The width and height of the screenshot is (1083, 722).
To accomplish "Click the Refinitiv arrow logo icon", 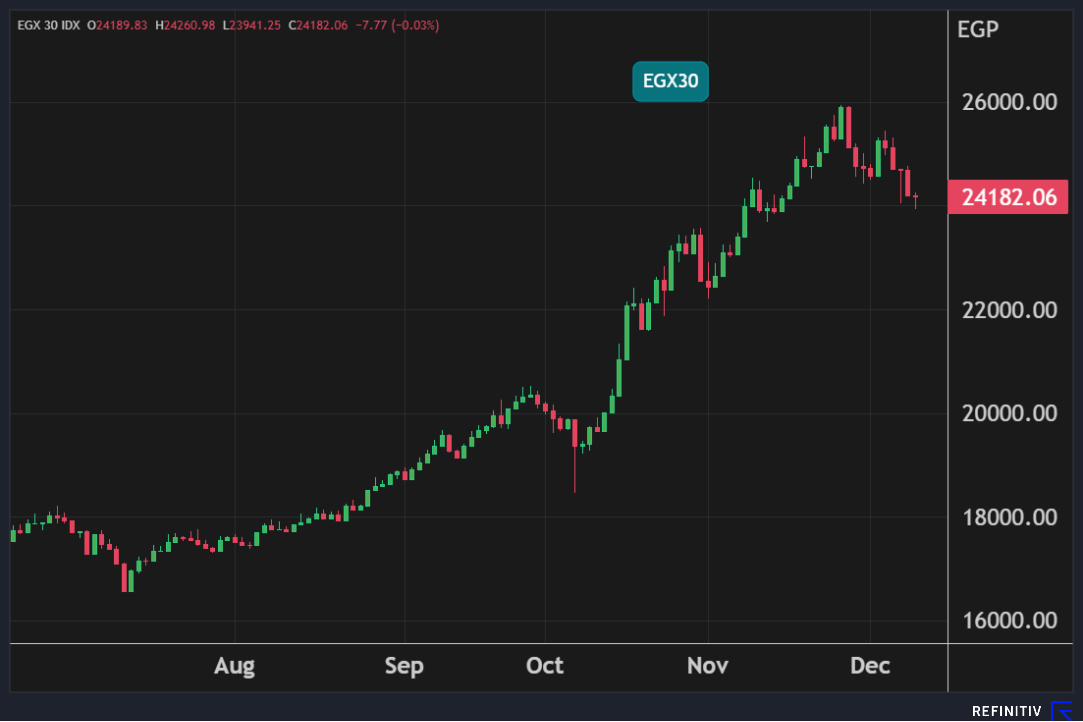I will point(1061,711).
